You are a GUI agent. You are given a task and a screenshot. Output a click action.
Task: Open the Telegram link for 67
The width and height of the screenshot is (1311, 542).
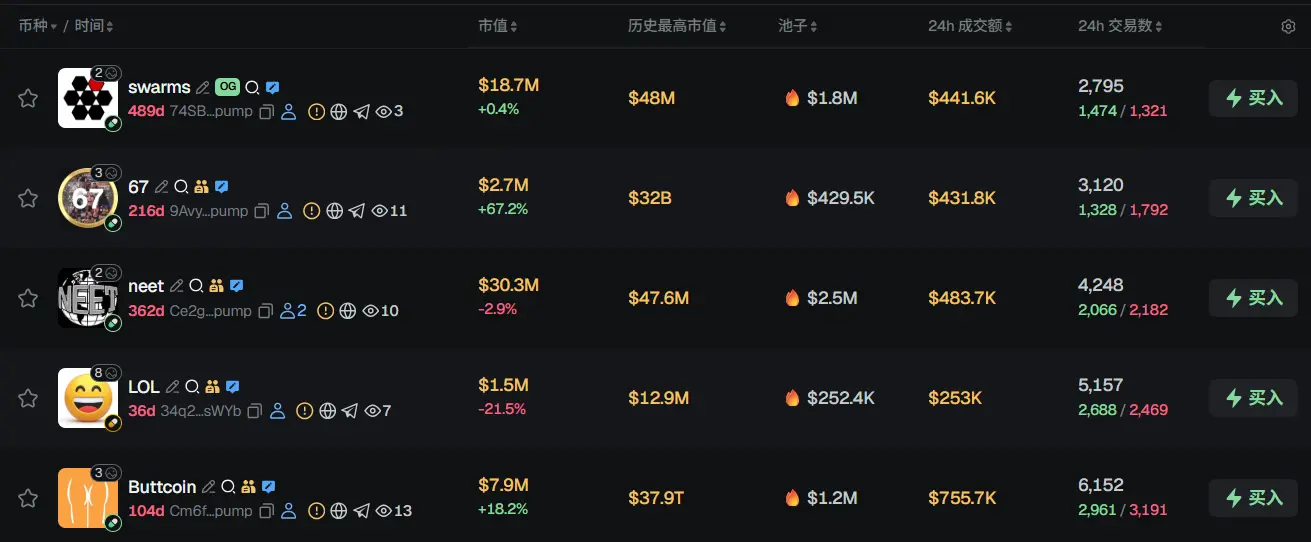click(357, 211)
